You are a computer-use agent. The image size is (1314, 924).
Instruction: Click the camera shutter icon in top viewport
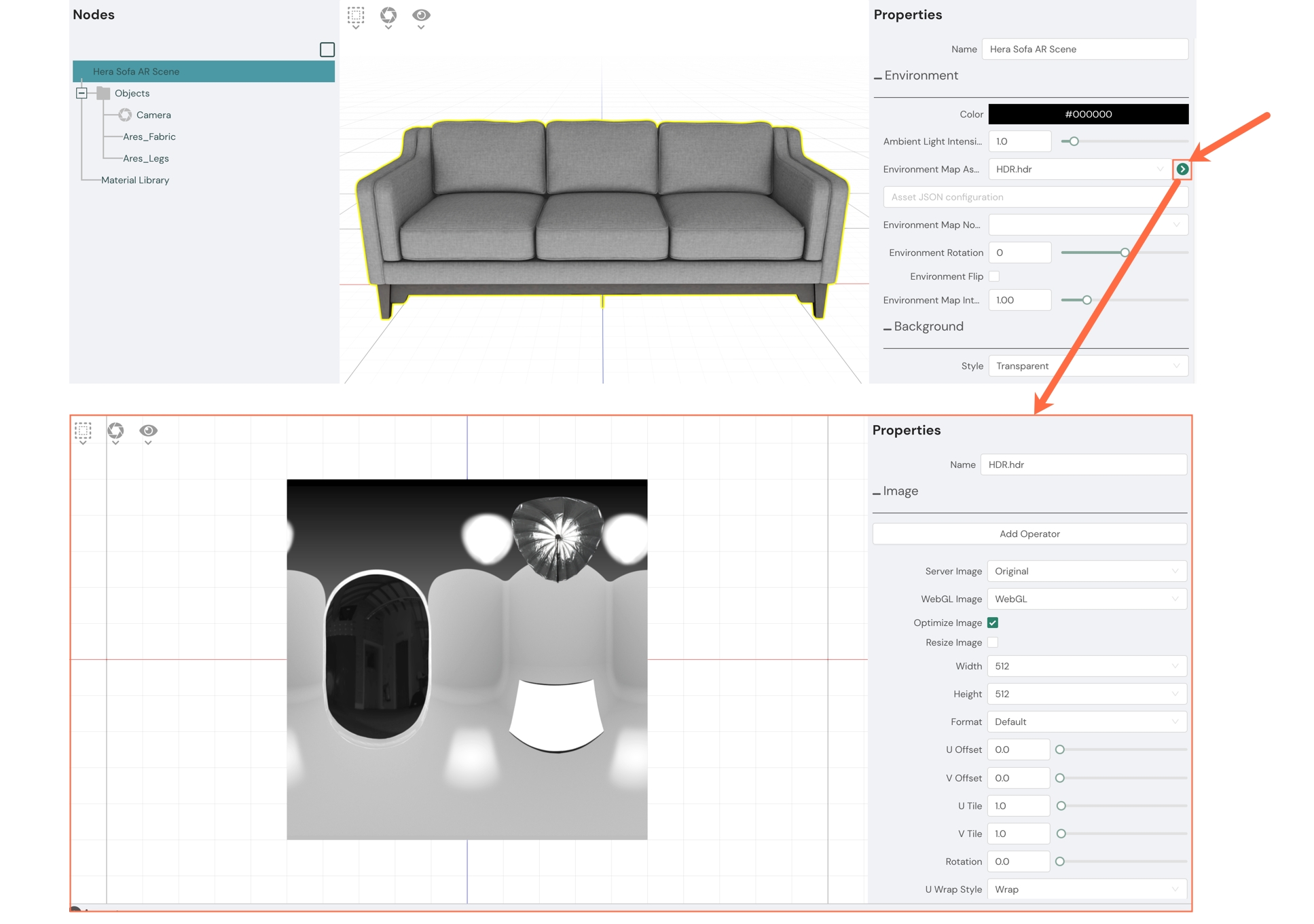(x=388, y=15)
